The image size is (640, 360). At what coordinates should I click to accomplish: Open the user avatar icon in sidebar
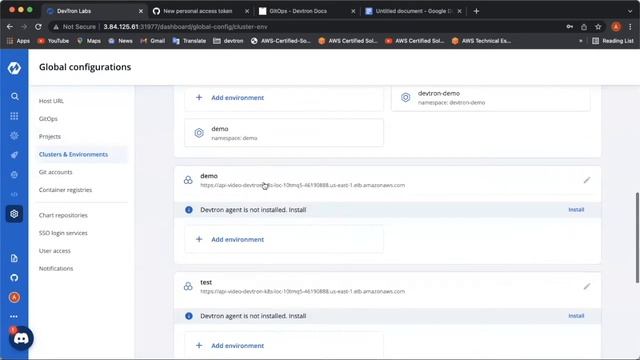(14, 297)
